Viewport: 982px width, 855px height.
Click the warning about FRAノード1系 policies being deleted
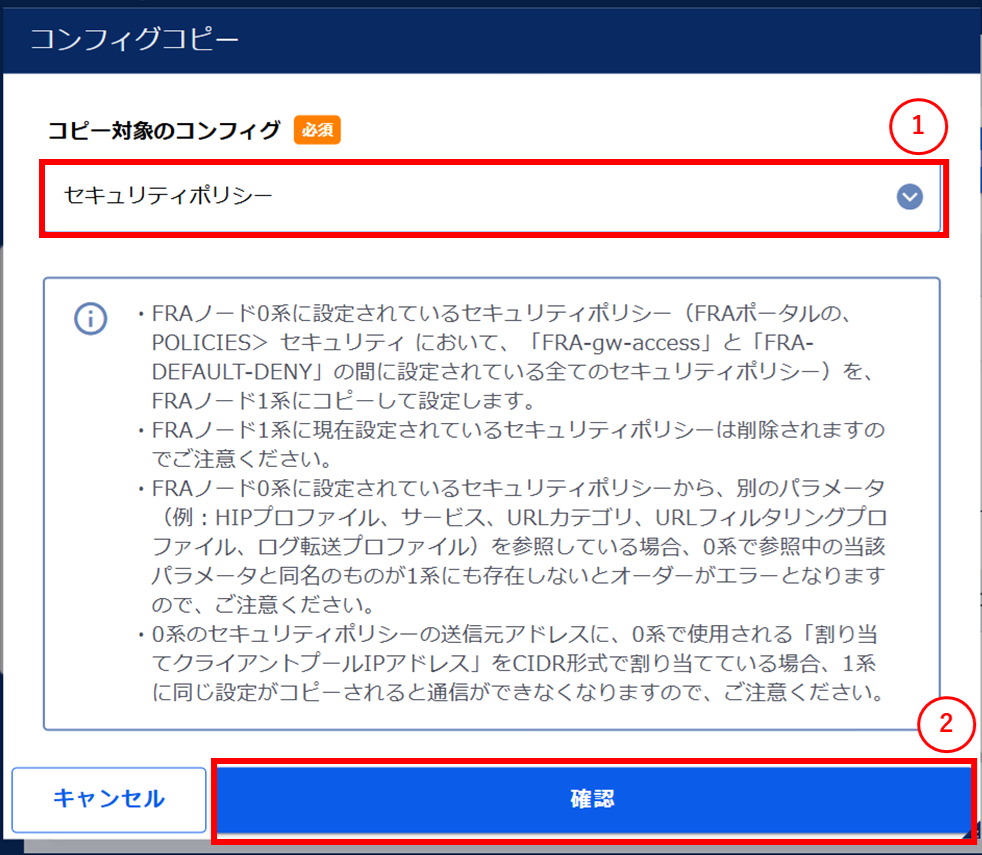[510, 445]
